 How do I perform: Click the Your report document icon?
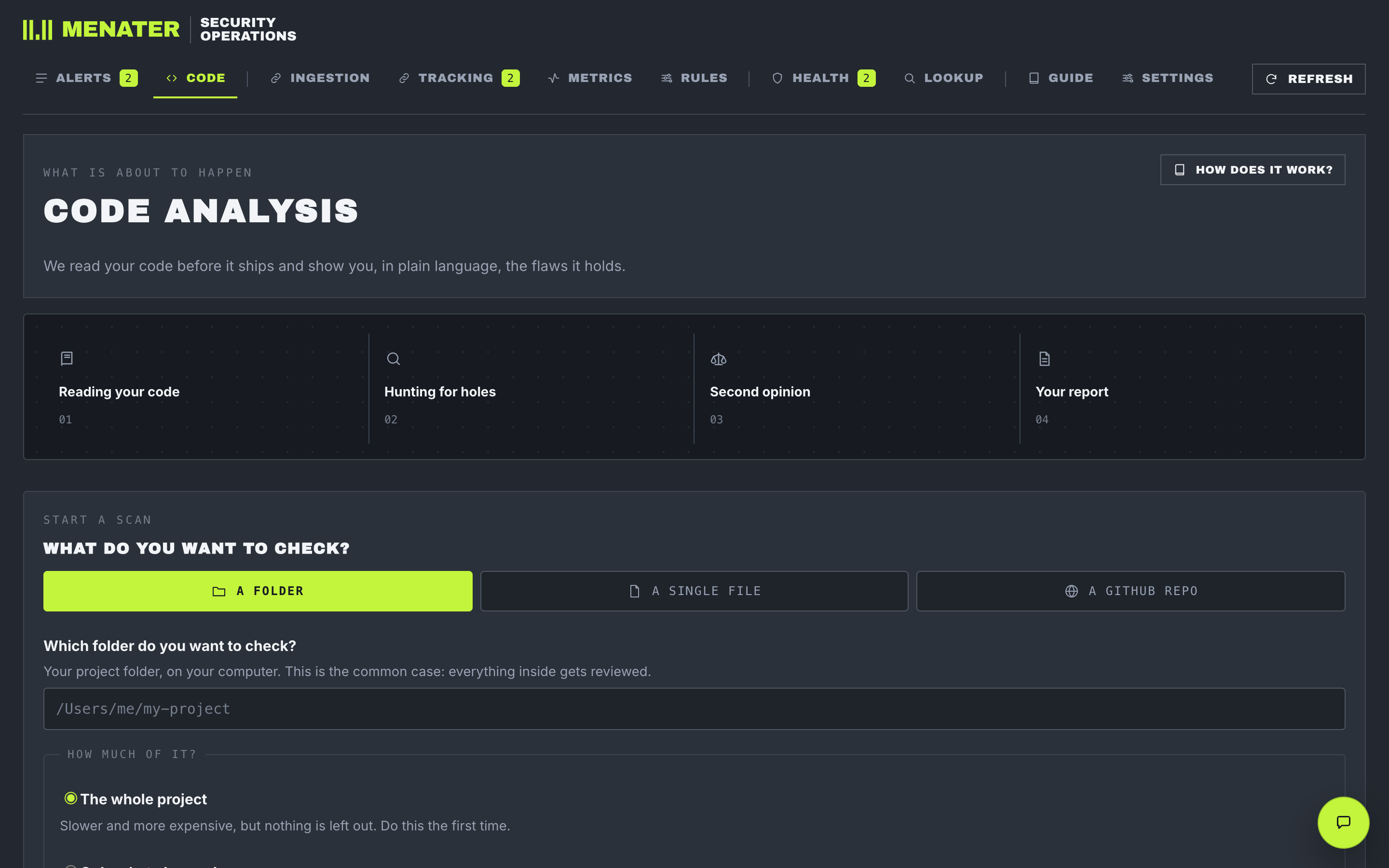click(x=1045, y=359)
